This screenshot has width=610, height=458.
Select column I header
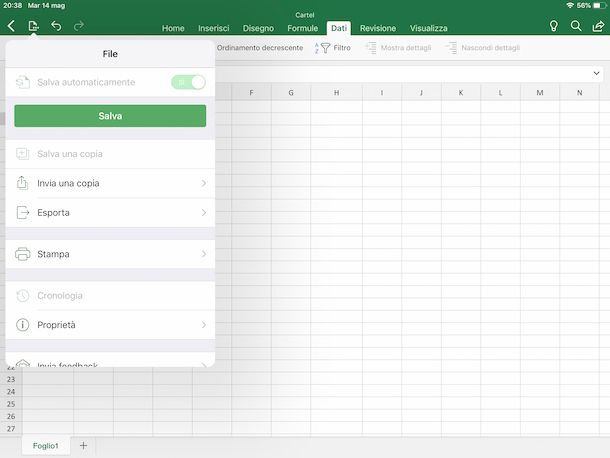382,93
